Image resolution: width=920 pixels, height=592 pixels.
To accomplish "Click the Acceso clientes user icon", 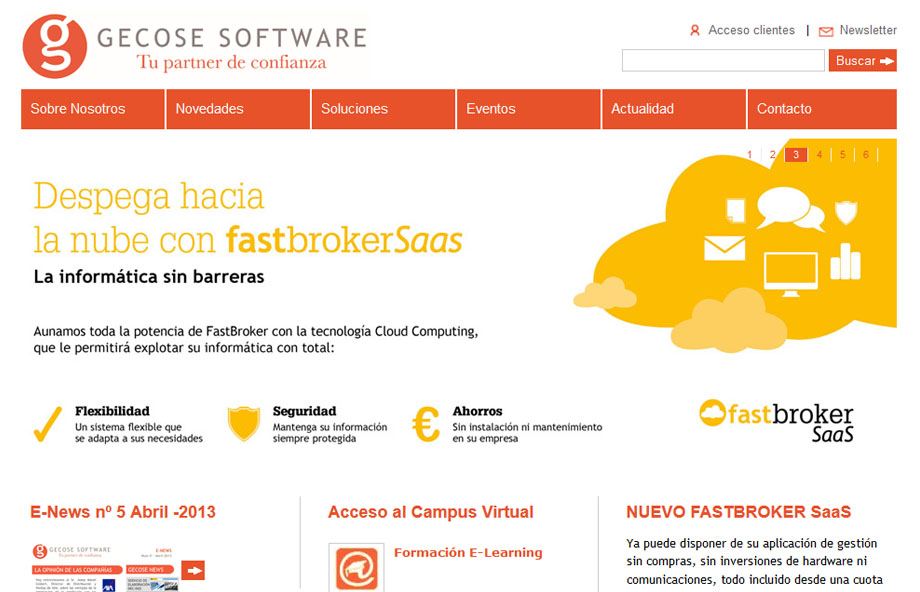I will (x=695, y=31).
